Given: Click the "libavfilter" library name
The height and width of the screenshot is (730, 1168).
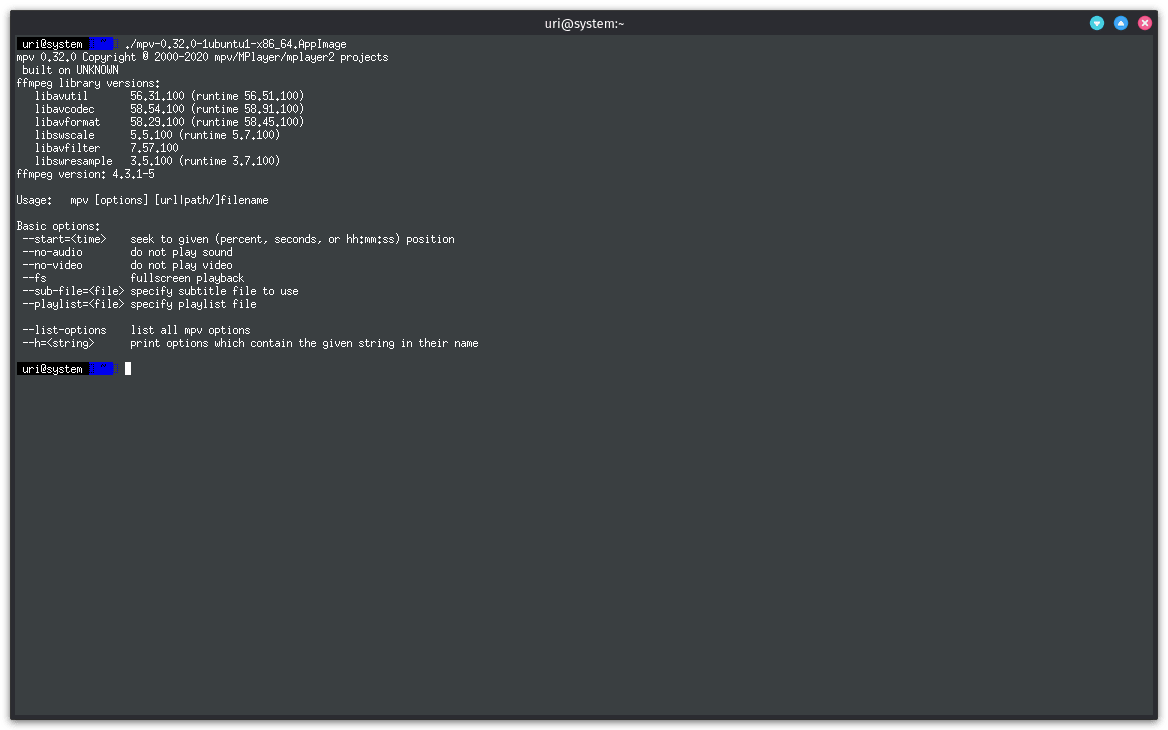Looking at the screenshot, I should tap(67, 148).
